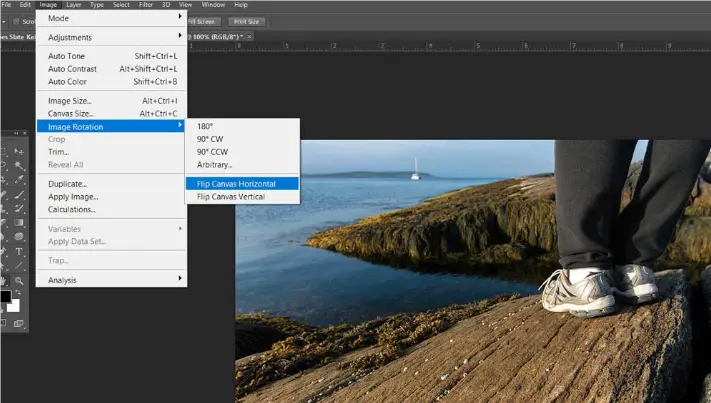Select the Magic Wand tool
Viewport: 711px width, 403px height.
(x=19, y=165)
